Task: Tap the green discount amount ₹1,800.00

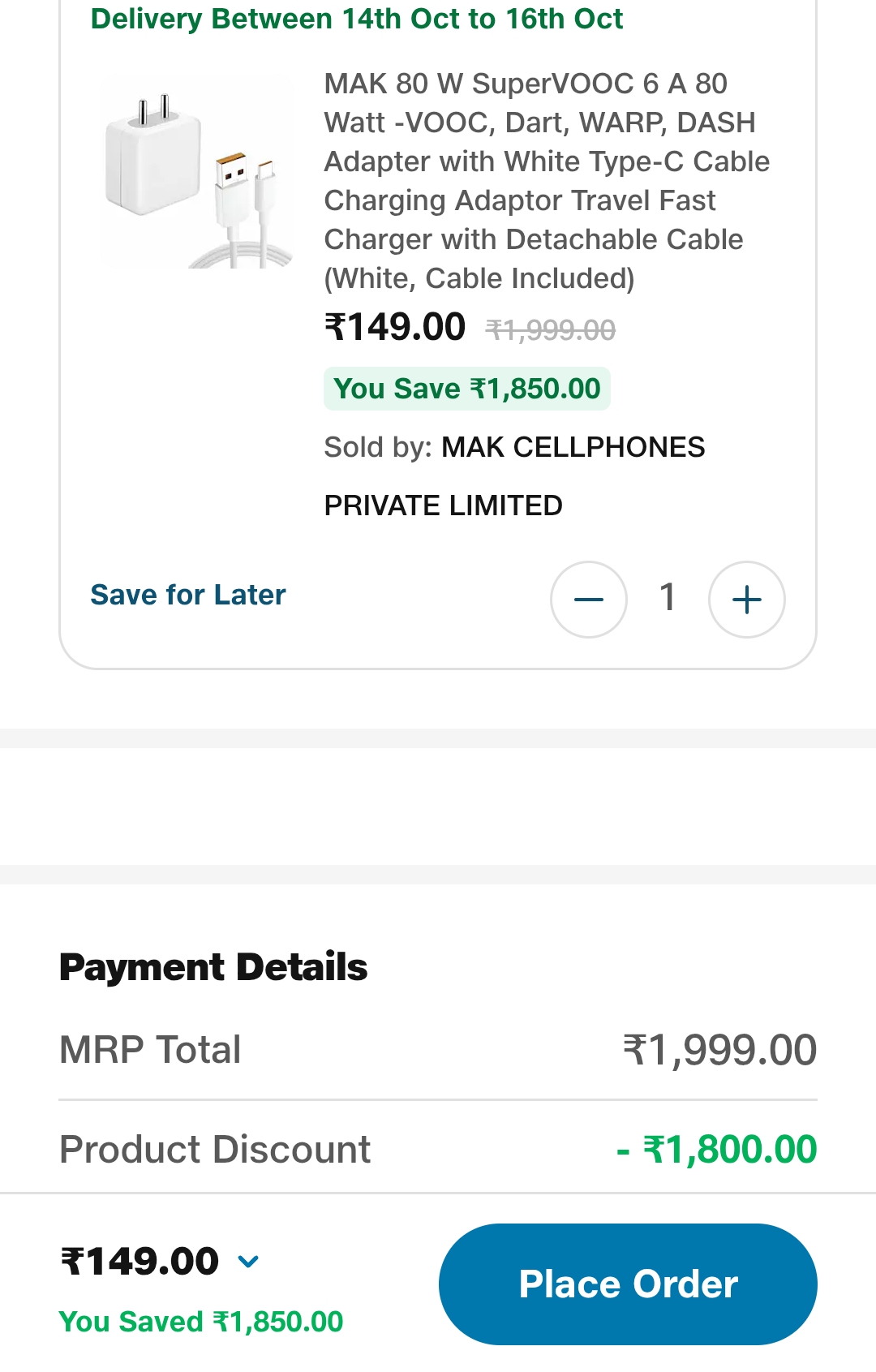Action: coord(718,1150)
